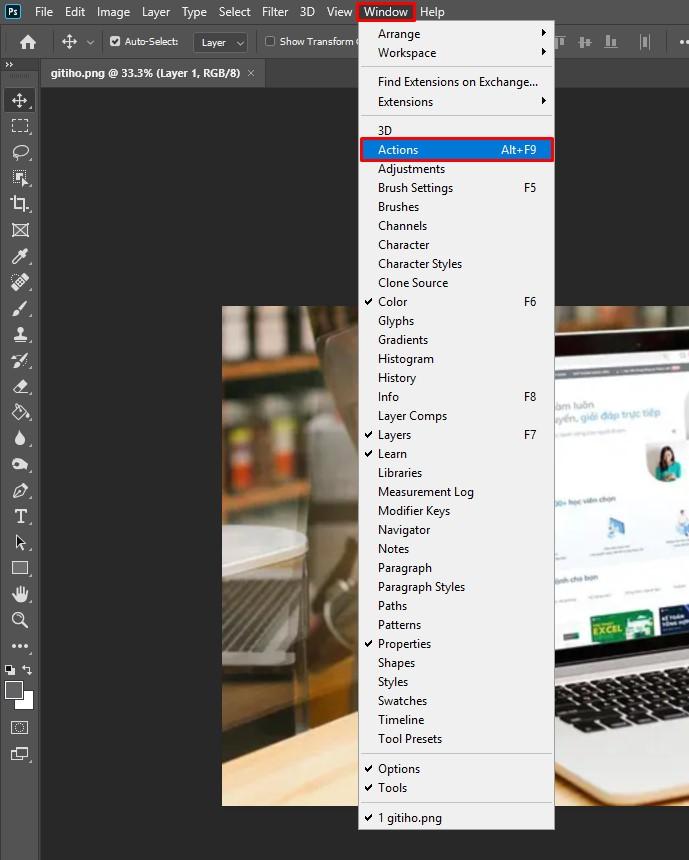Toggle the Auto-Select checkbox
Viewport: 689px width, 860px height.
pos(115,41)
